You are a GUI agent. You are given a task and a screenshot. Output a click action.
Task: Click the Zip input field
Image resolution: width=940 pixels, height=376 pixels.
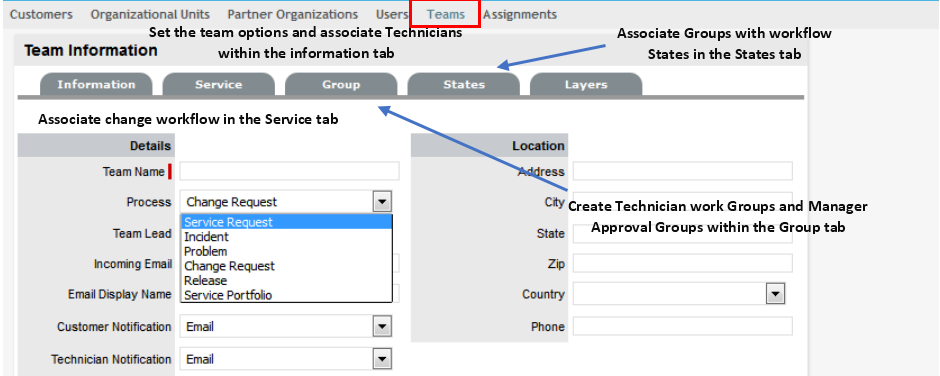click(682, 263)
